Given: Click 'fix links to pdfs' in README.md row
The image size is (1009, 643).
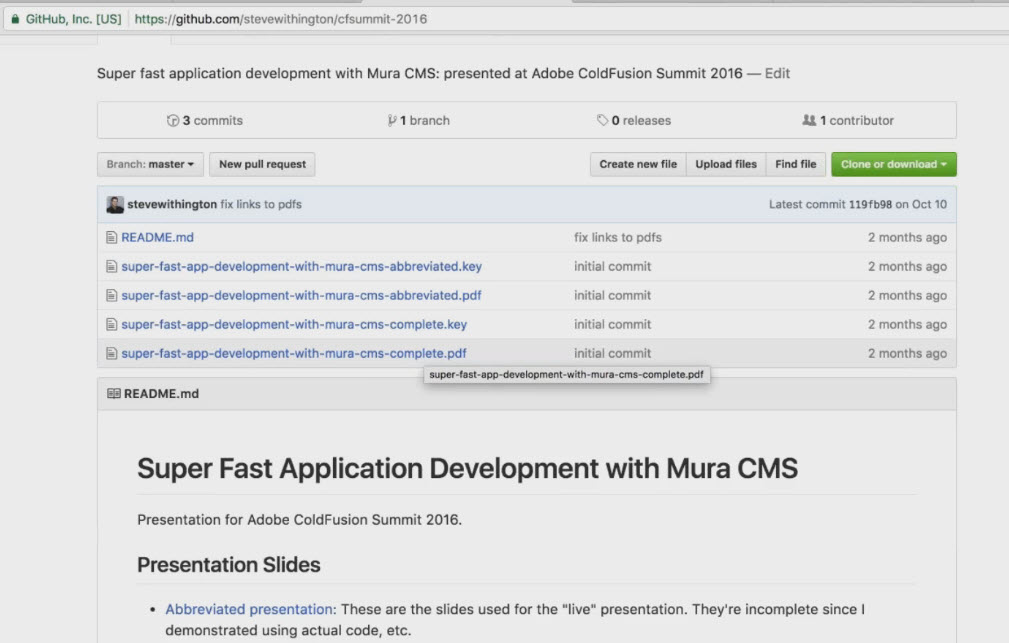Looking at the screenshot, I should click(x=618, y=238).
